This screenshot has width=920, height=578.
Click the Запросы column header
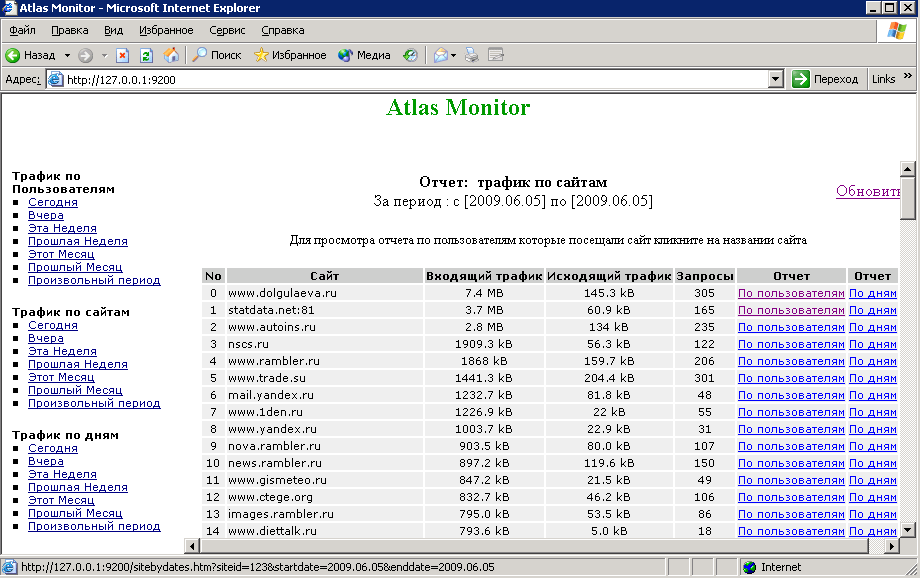[705, 276]
